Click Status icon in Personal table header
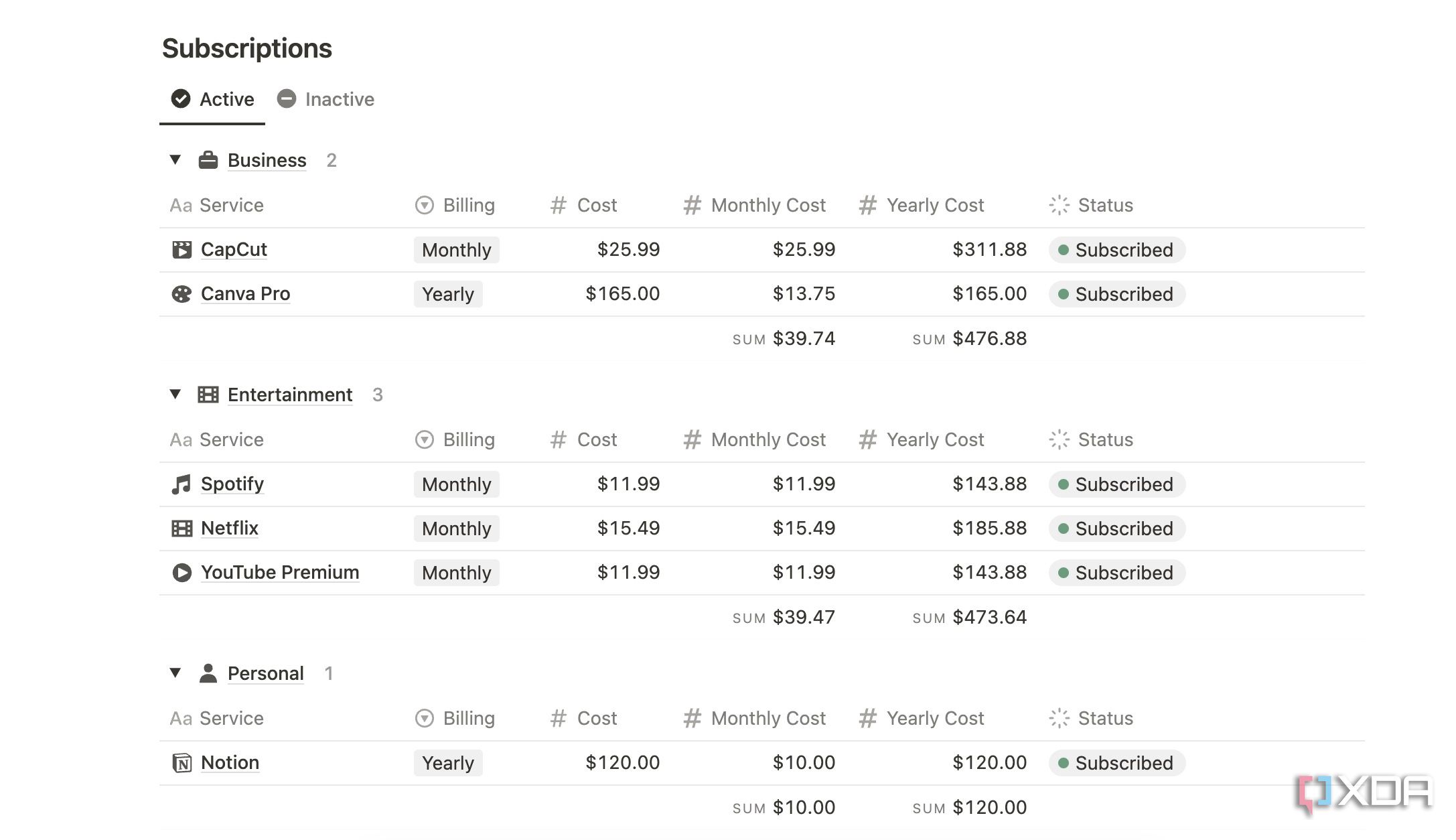 coord(1060,718)
